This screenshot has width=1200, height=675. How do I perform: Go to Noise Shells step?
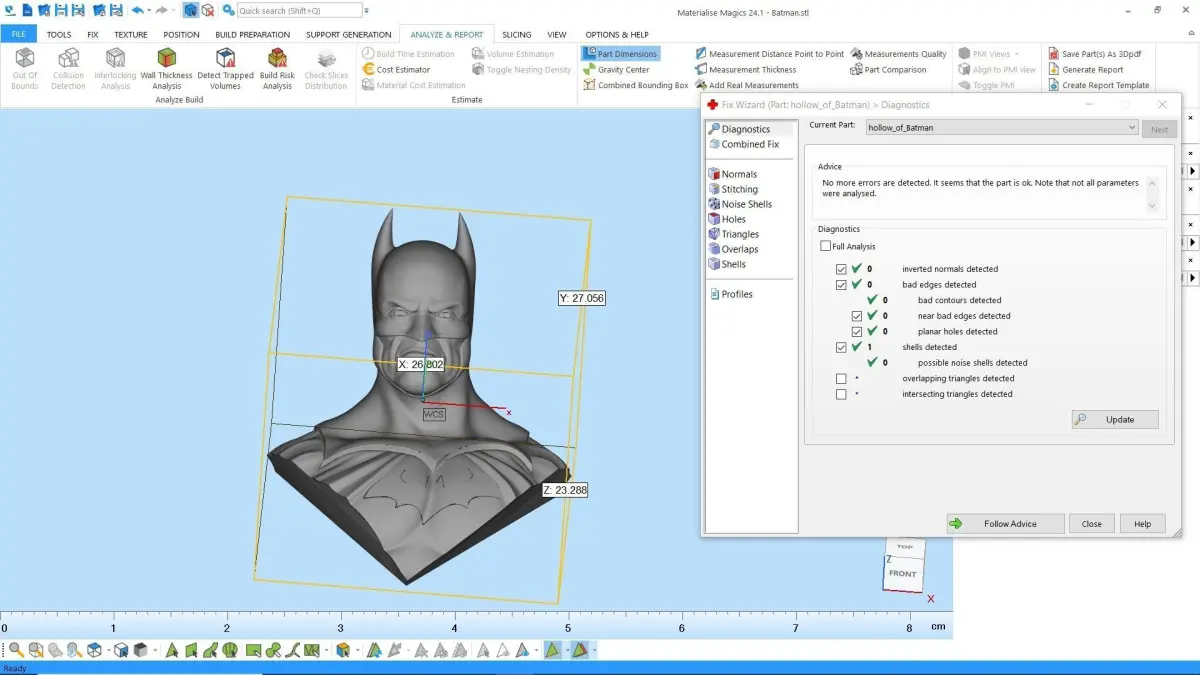coord(739,204)
